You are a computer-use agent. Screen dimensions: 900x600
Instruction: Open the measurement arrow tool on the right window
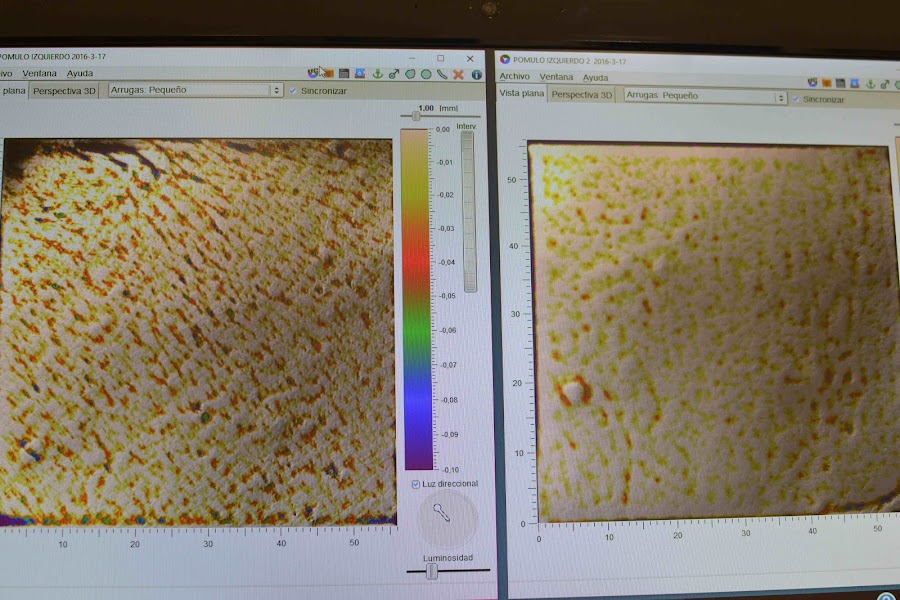tap(885, 83)
